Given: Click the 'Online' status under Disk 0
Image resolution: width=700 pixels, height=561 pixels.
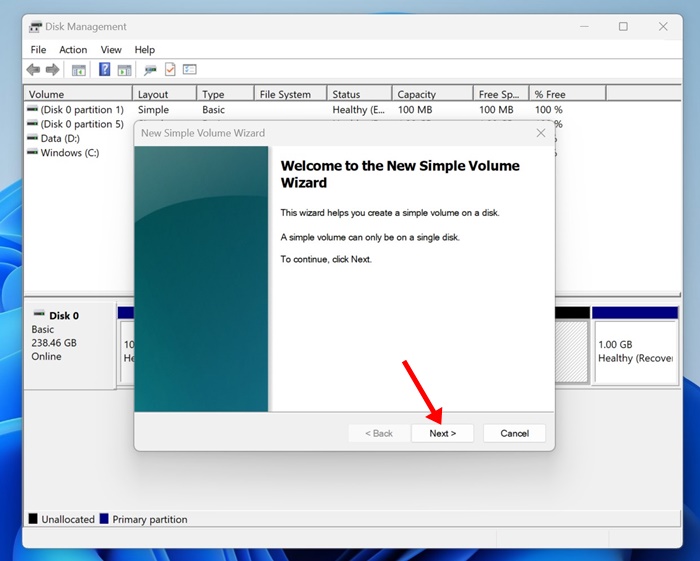Looking at the screenshot, I should pyautogui.click(x=46, y=356).
